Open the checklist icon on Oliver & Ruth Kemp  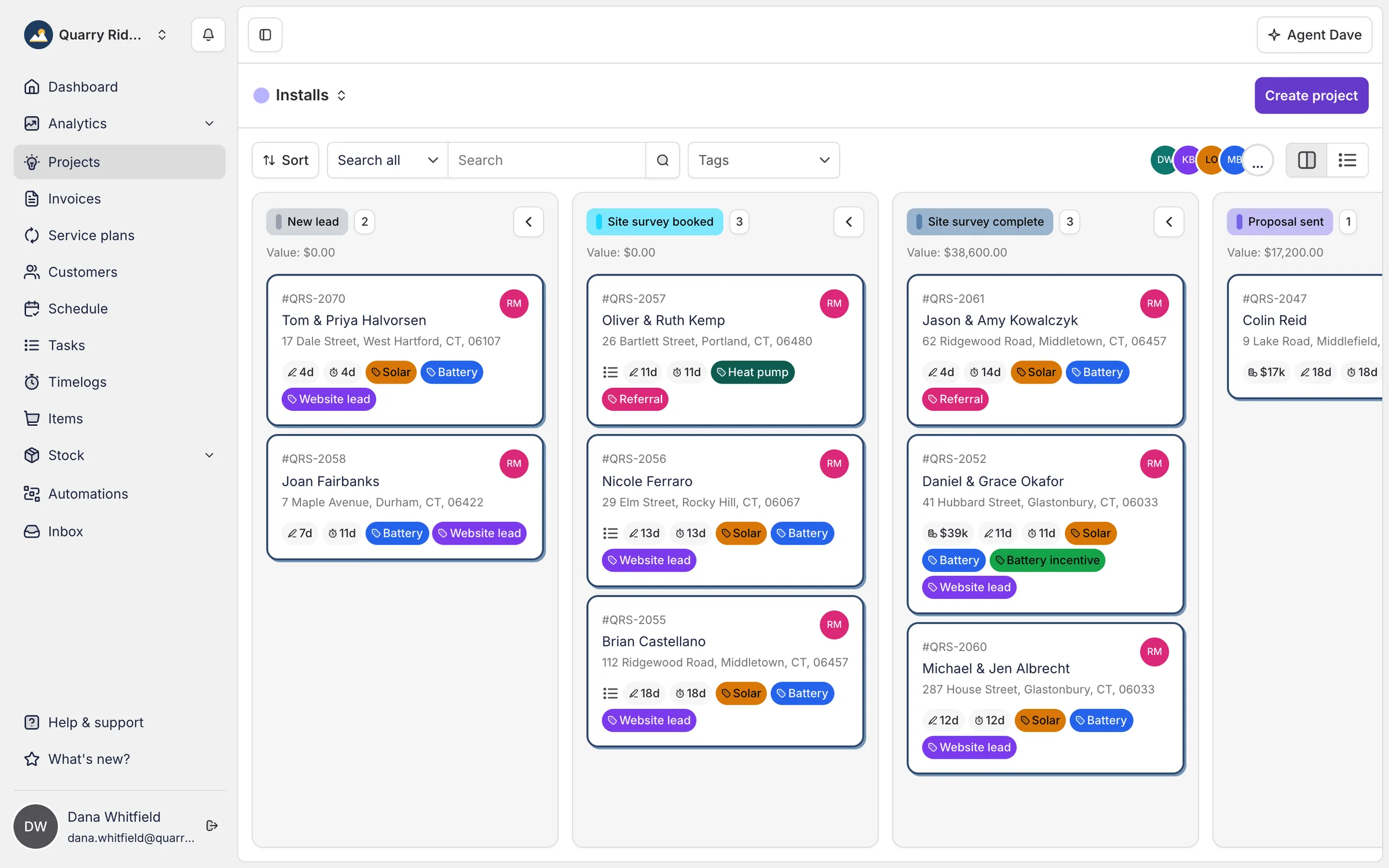(x=610, y=372)
